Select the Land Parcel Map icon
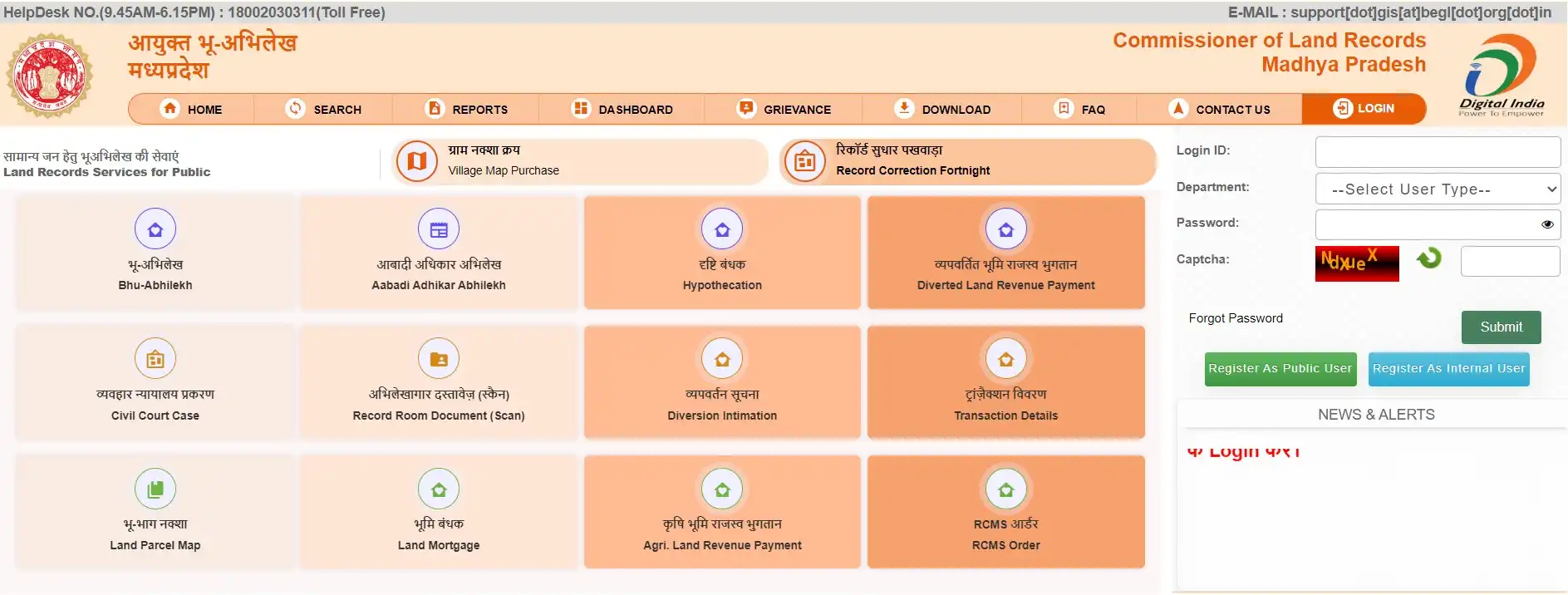The image size is (1568, 595). point(155,489)
